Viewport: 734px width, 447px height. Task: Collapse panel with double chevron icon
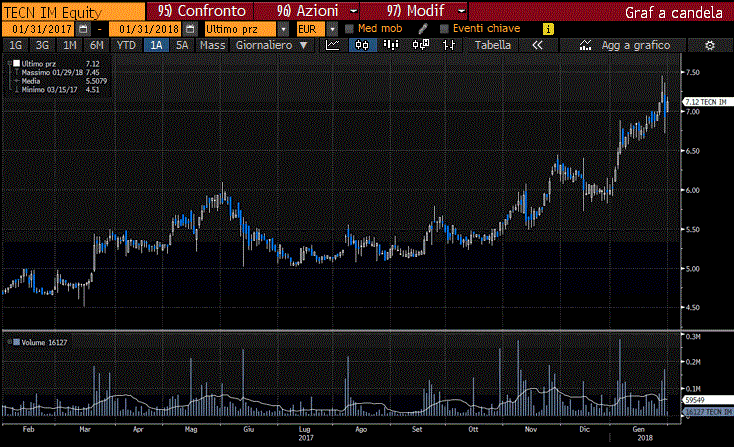coord(537,46)
